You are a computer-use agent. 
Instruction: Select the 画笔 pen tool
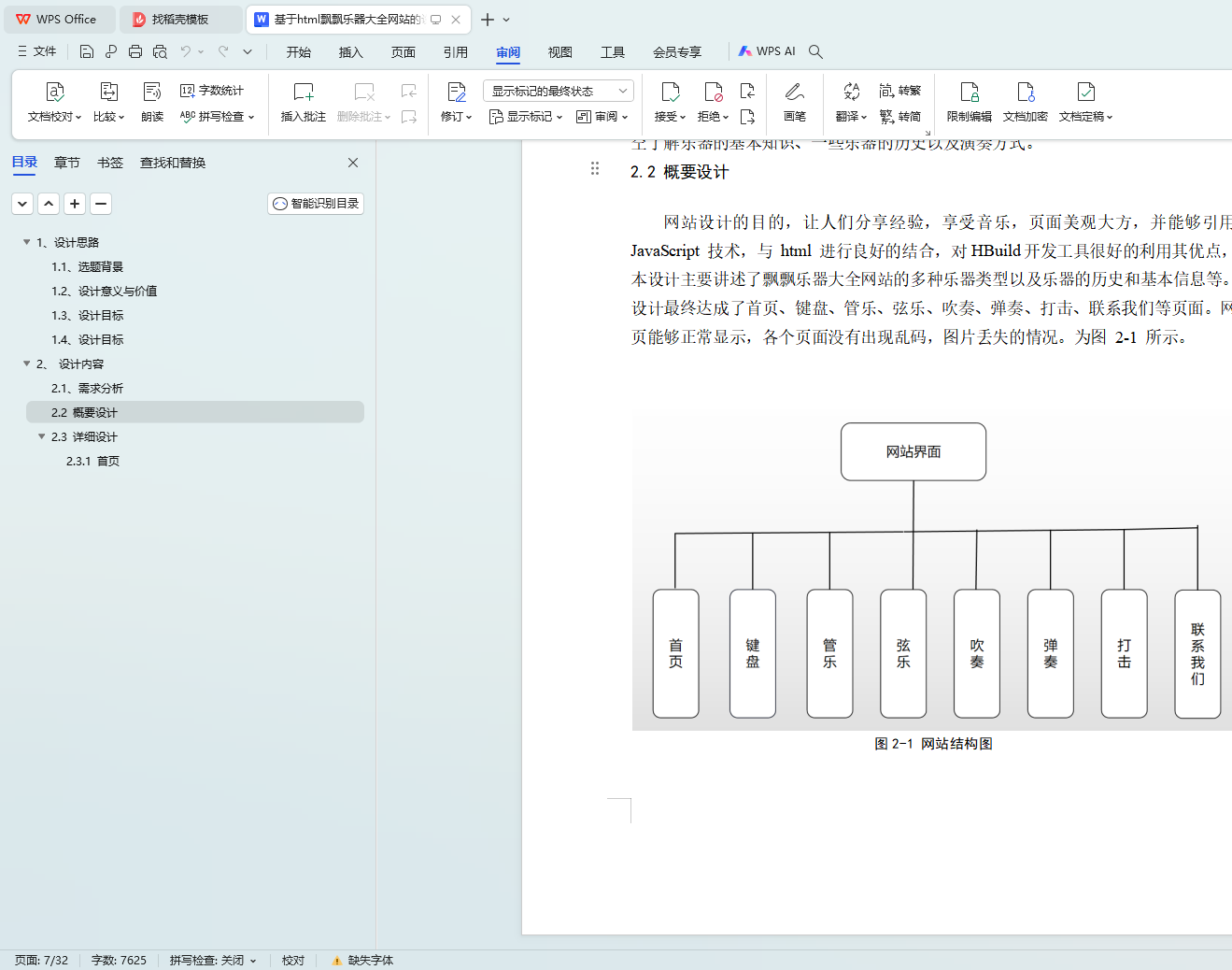coord(795,102)
